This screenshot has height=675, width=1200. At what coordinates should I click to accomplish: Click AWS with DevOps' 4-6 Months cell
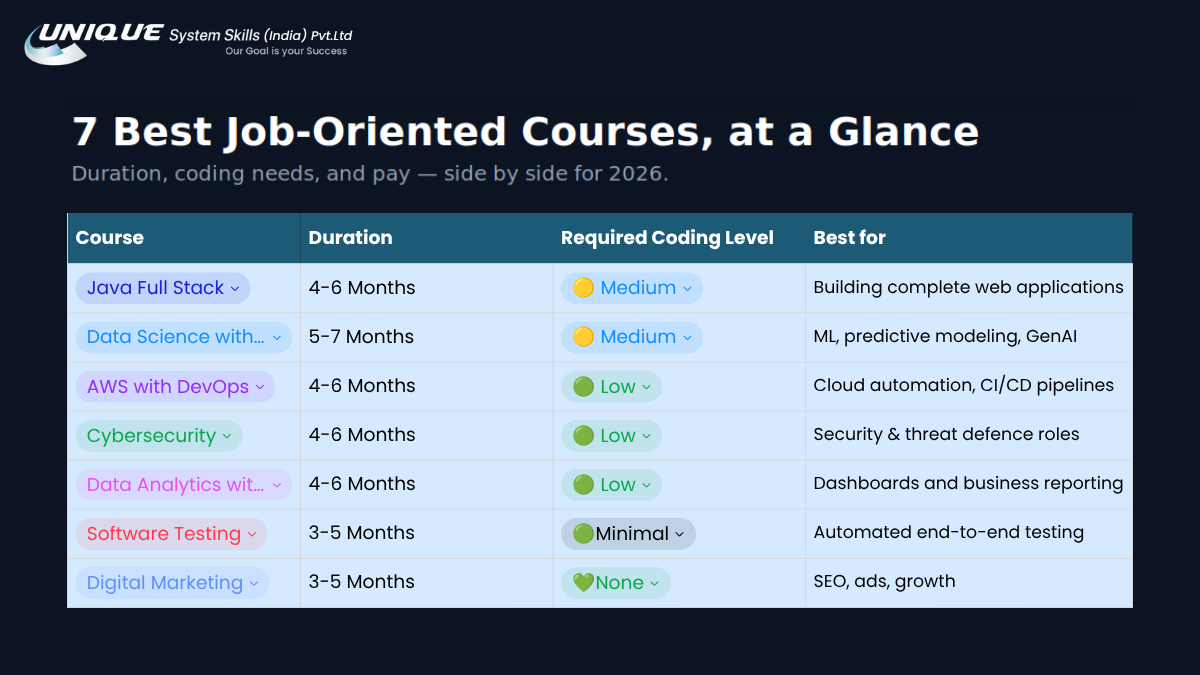[x=427, y=386]
